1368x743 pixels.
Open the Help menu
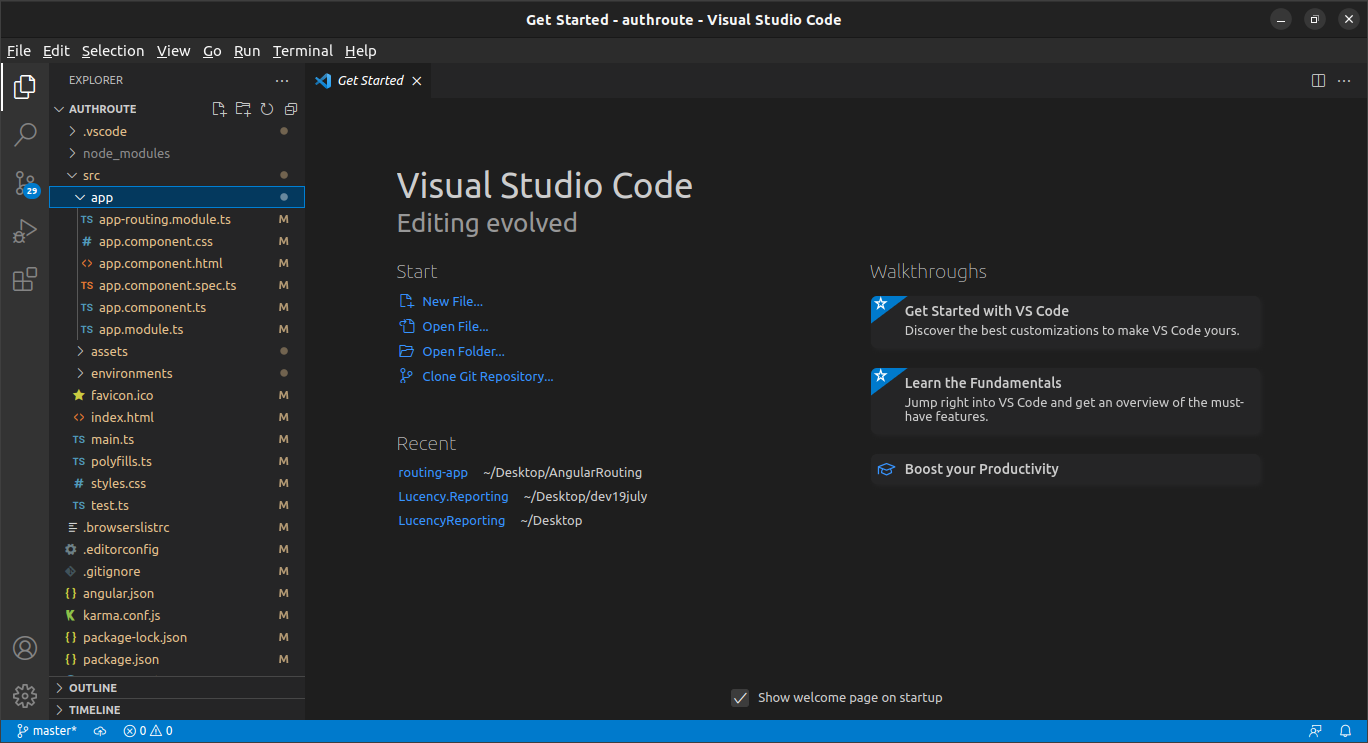360,51
